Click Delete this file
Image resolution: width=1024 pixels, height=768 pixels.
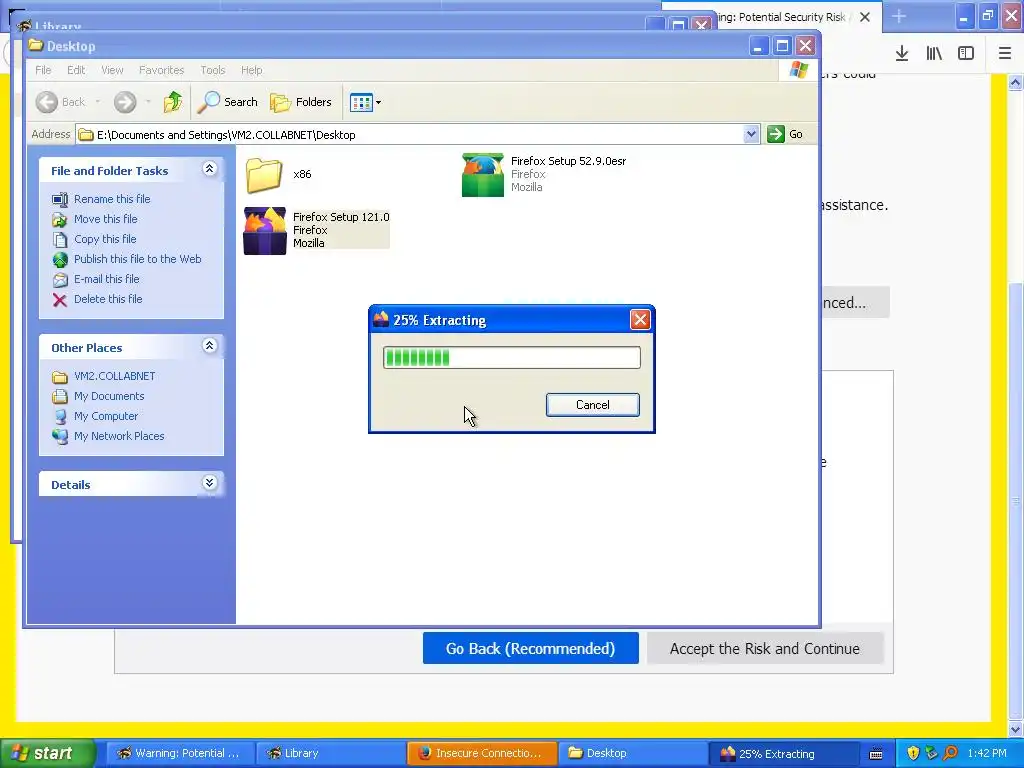108,299
